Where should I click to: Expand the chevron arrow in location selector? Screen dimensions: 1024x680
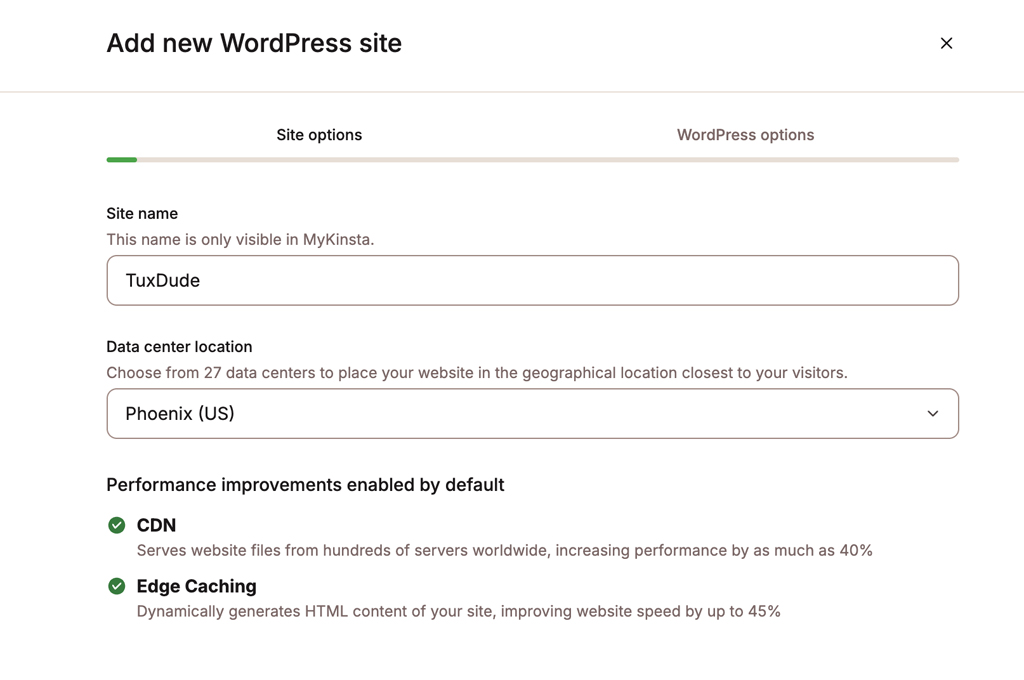(932, 414)
